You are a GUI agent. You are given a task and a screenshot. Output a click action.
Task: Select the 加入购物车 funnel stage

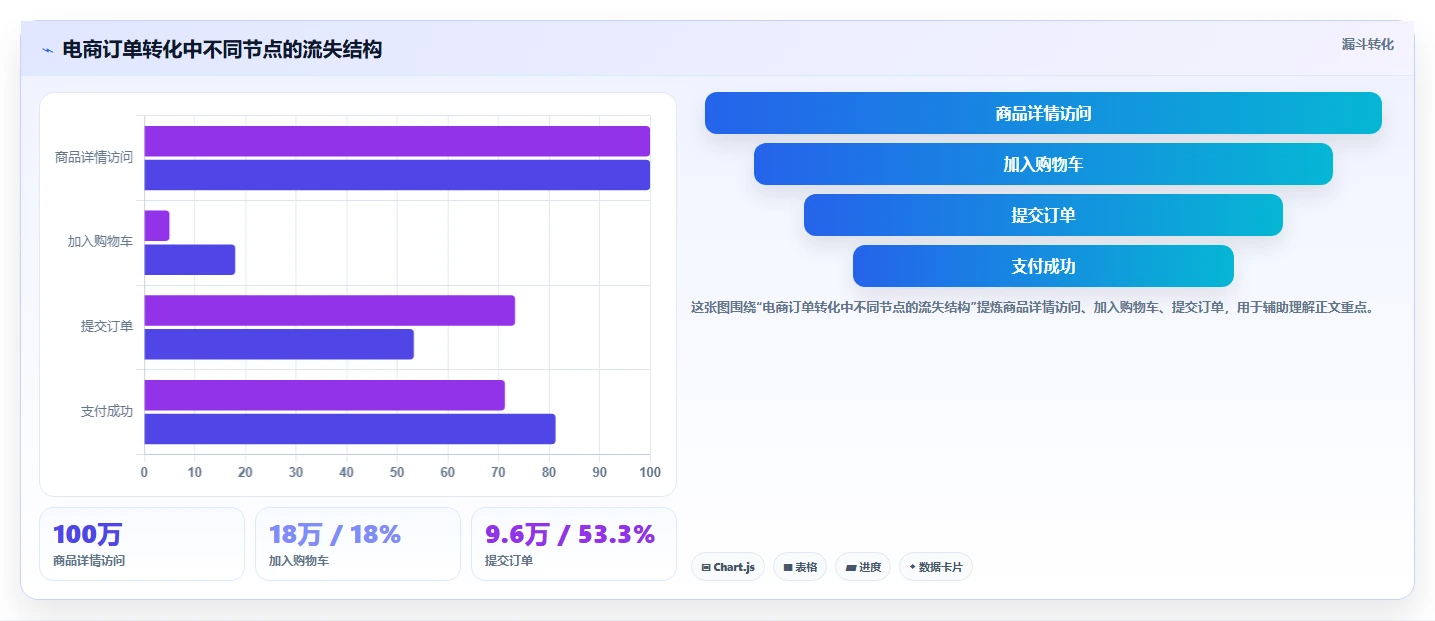tap(1043, 164)
